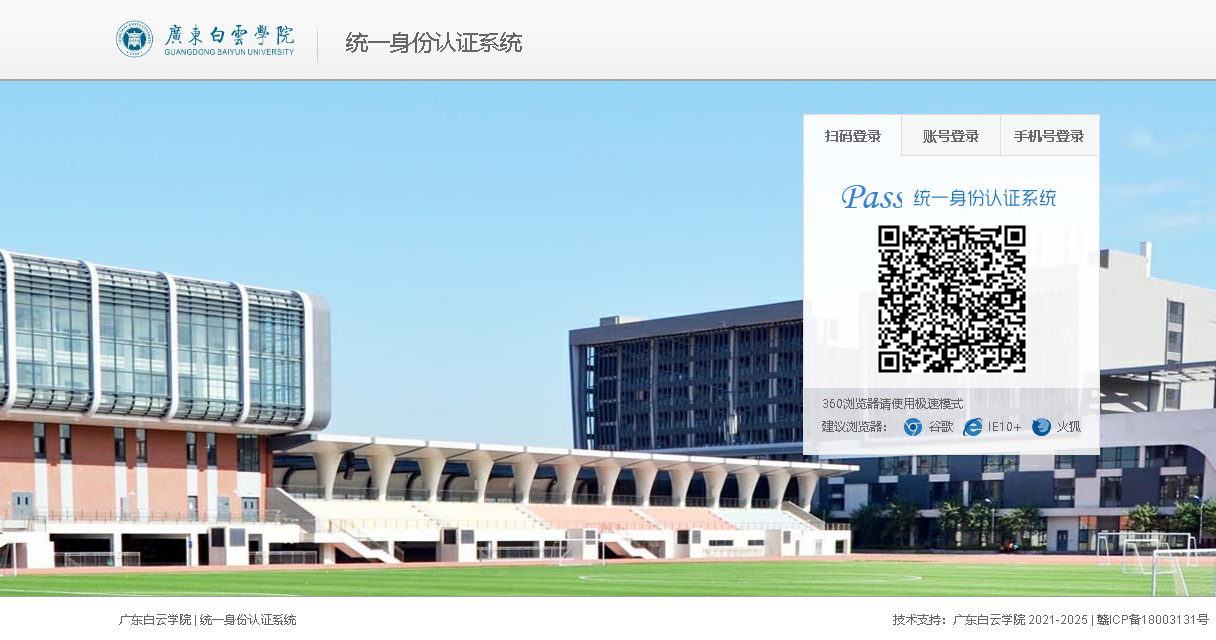Click the 360浏览器请使用极速模式 notice
The height and width of the screenshot is (640, 1216).
[x=892, y=404]
